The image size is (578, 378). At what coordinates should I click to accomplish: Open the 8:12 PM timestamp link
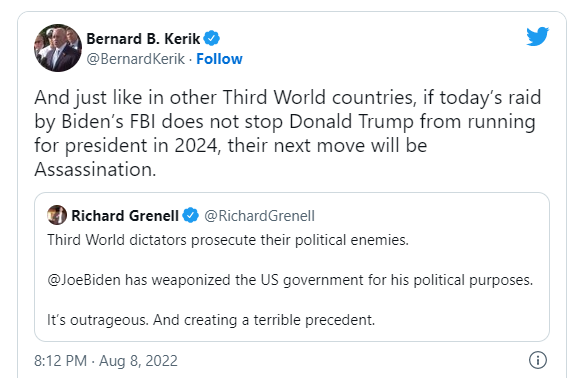pyautogui.click(x=60, y=361)
